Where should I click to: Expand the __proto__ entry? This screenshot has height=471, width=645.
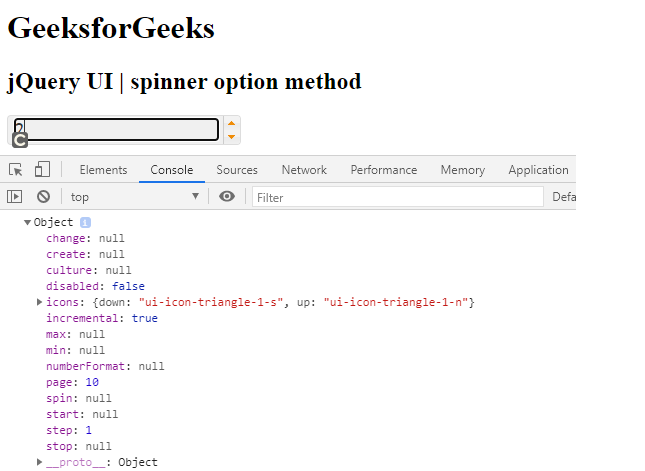pos(39,462)
